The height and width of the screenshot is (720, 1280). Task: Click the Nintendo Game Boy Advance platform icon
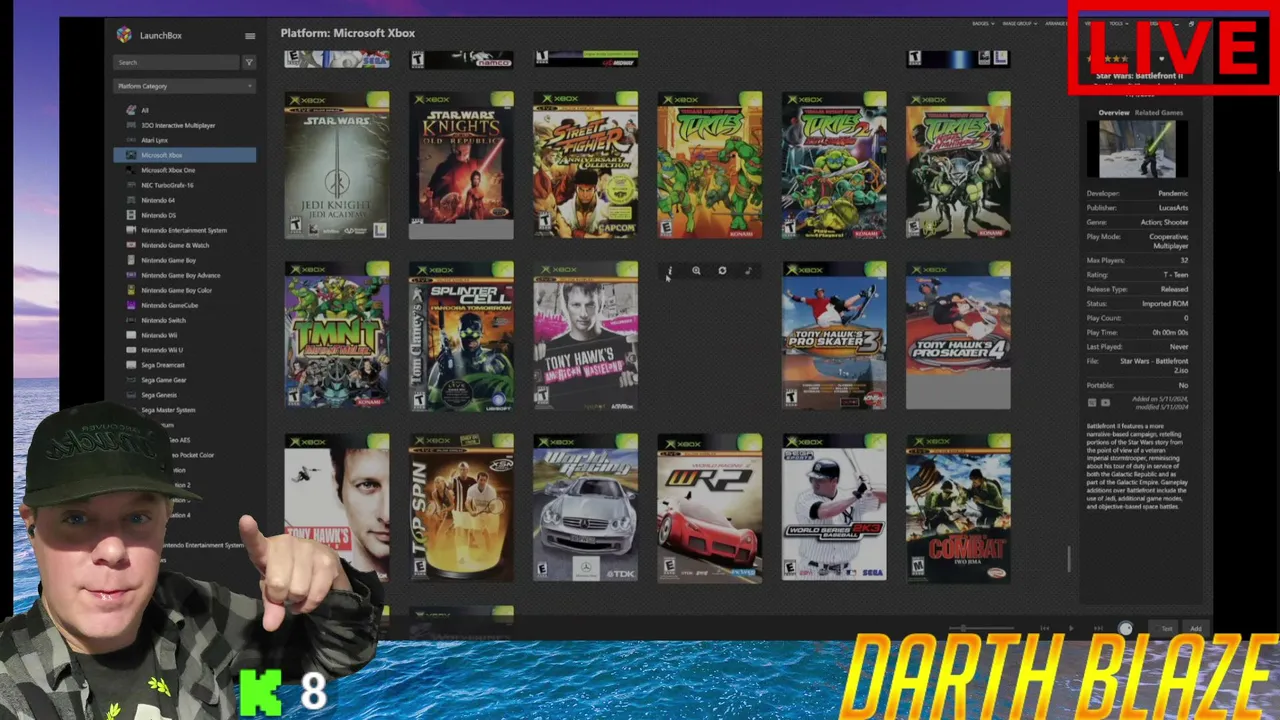click(131, 275)
